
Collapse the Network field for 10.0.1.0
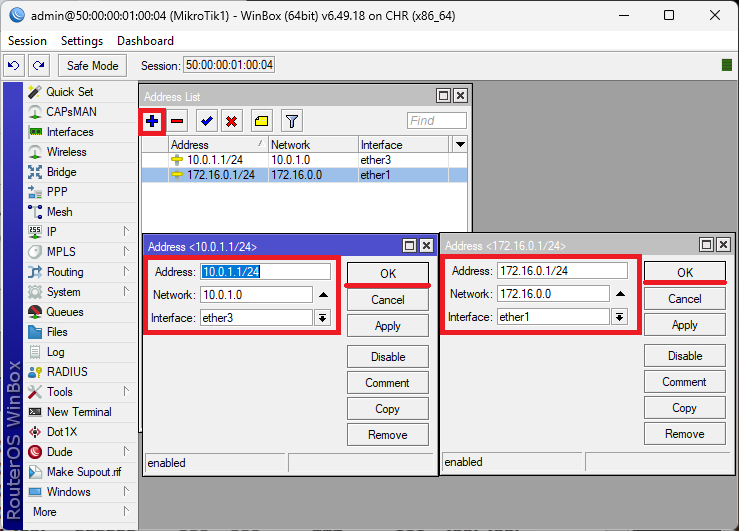[322, 295]
